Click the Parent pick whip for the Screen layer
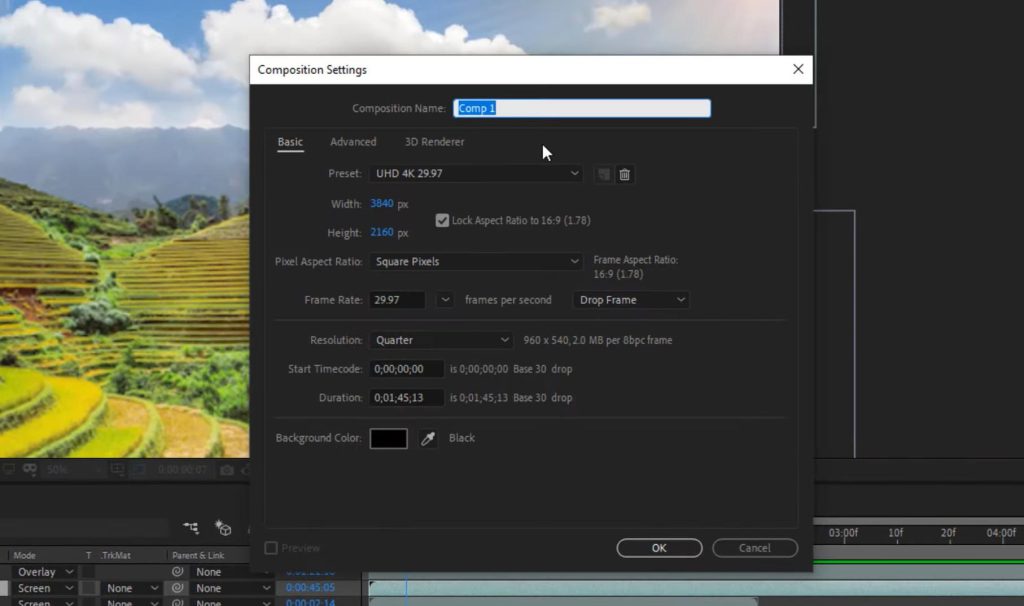The image size is (1024, 606). (x=178, y=588)
